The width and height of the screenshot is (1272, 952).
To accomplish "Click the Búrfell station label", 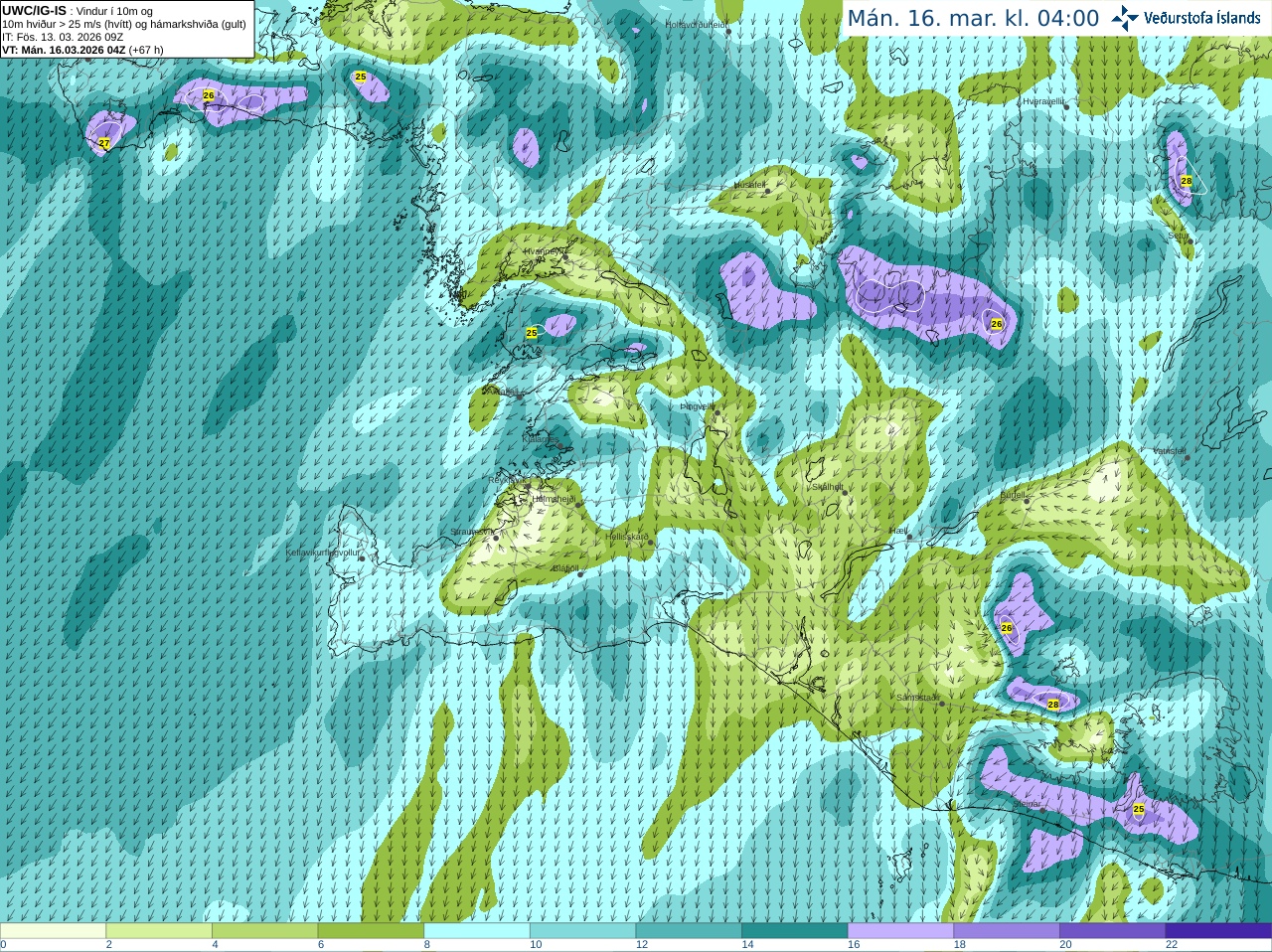I will coord(1012,494).
